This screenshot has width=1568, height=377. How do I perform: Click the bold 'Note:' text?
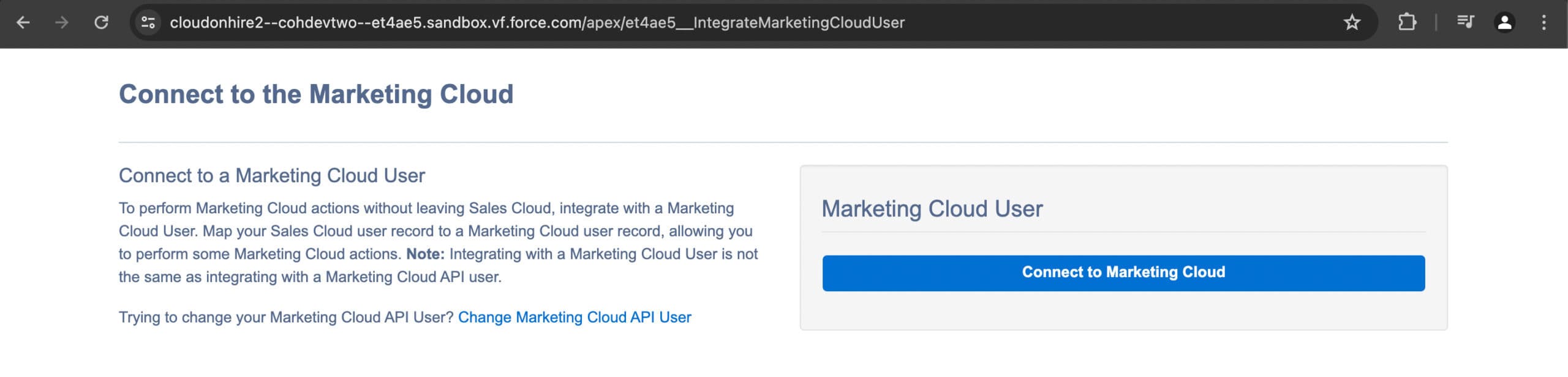[425, 254]
